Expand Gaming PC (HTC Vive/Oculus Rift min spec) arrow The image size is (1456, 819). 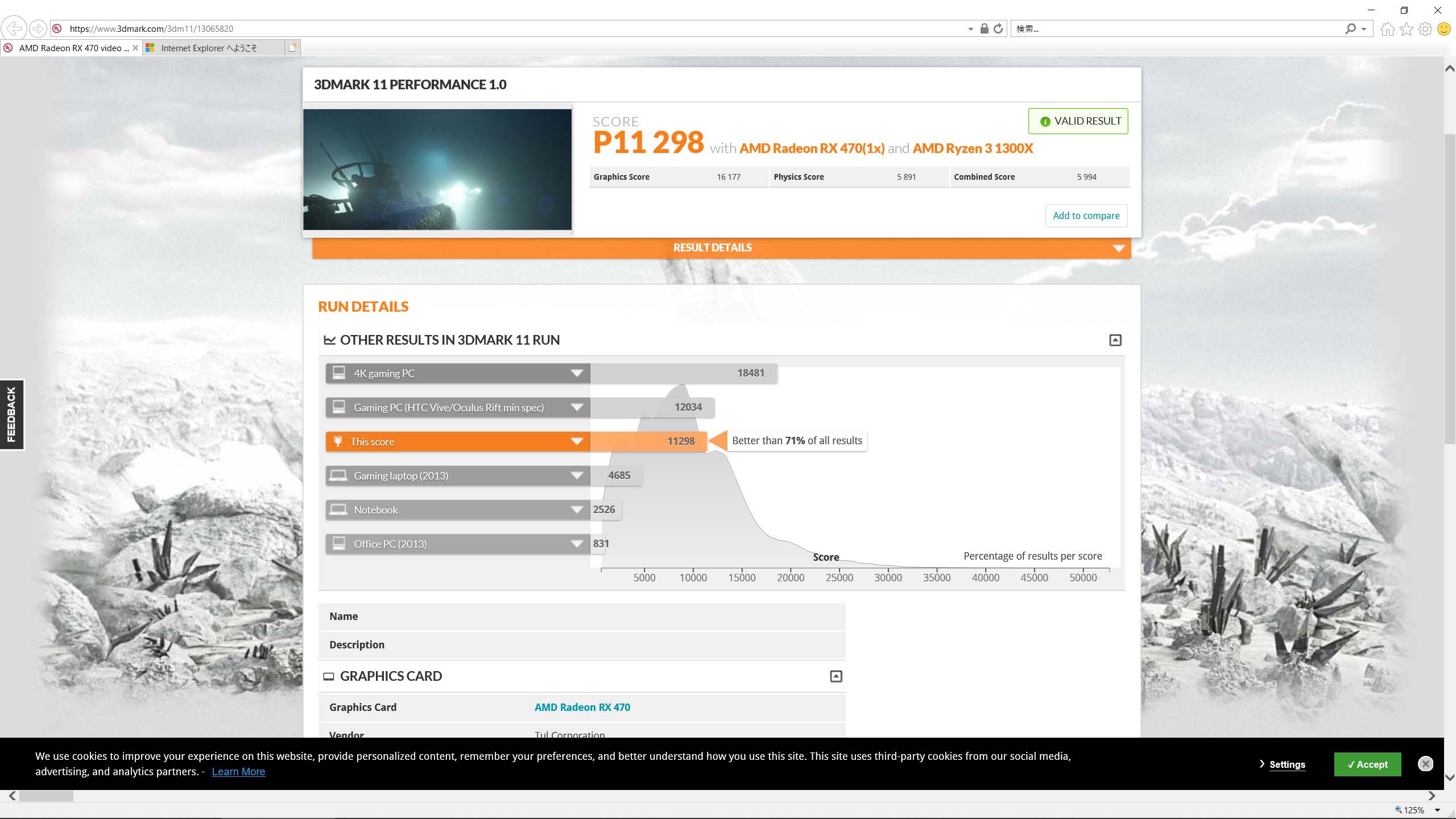(x=577, y=407)
